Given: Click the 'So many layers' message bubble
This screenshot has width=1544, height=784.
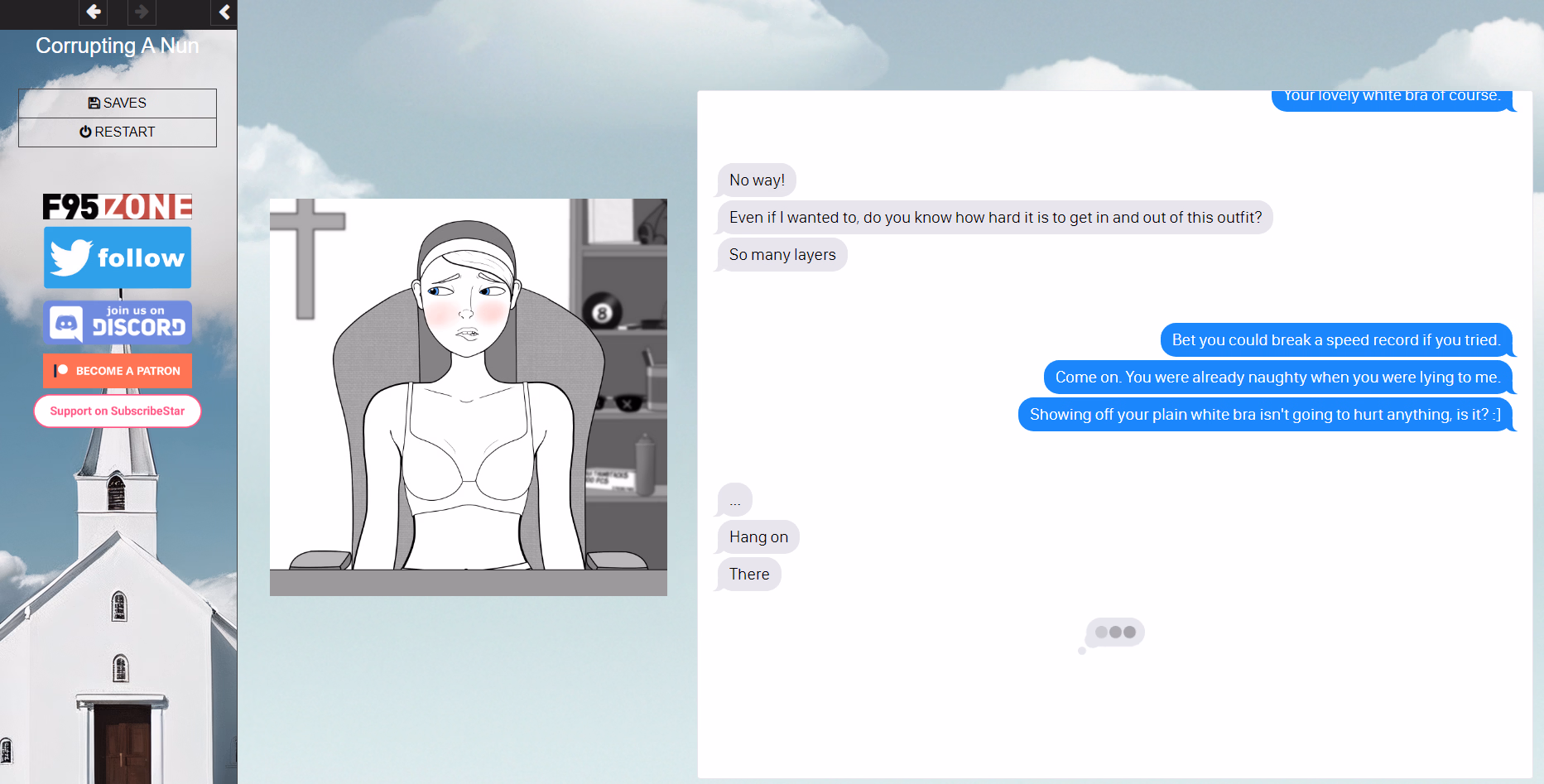Looking at the screenshot, I should click(x=782, y=255).
